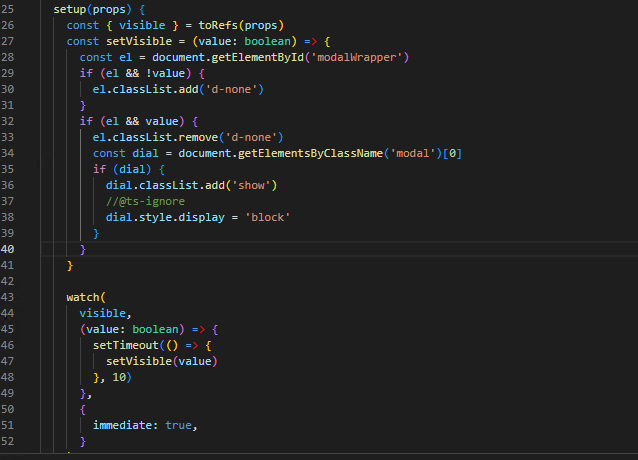Click the closing brace on line 31
Image resolution: width=638 pixels, height=460 pixels.
coord(83,106)
